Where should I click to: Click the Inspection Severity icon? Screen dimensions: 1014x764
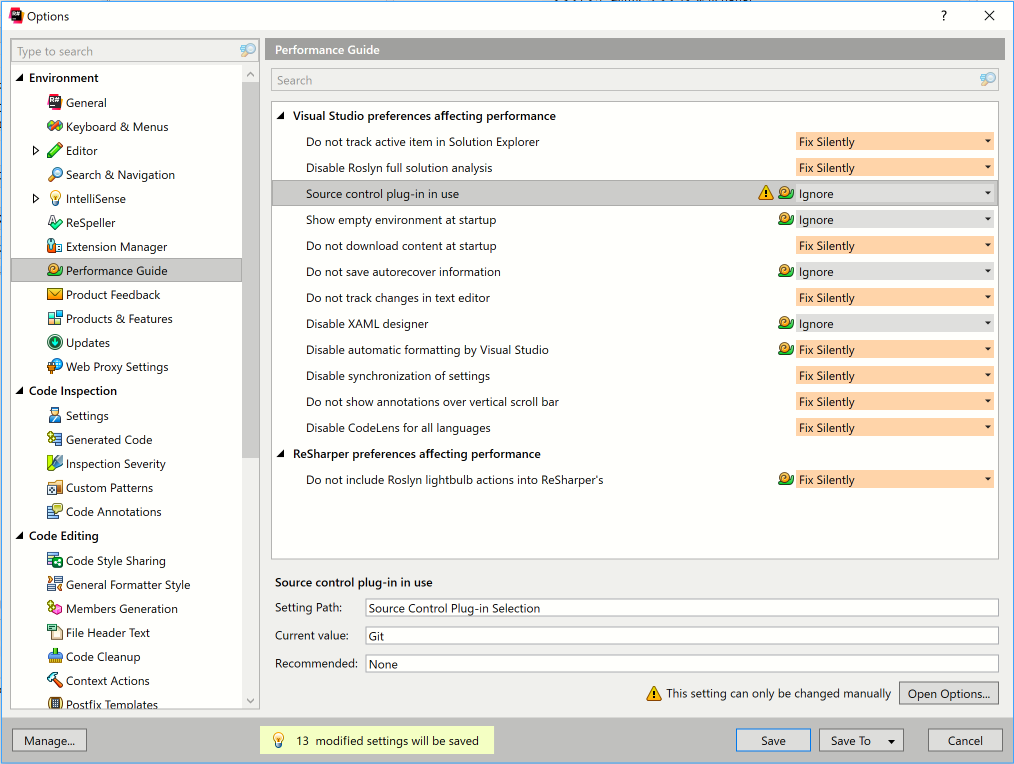click(56, 463)
